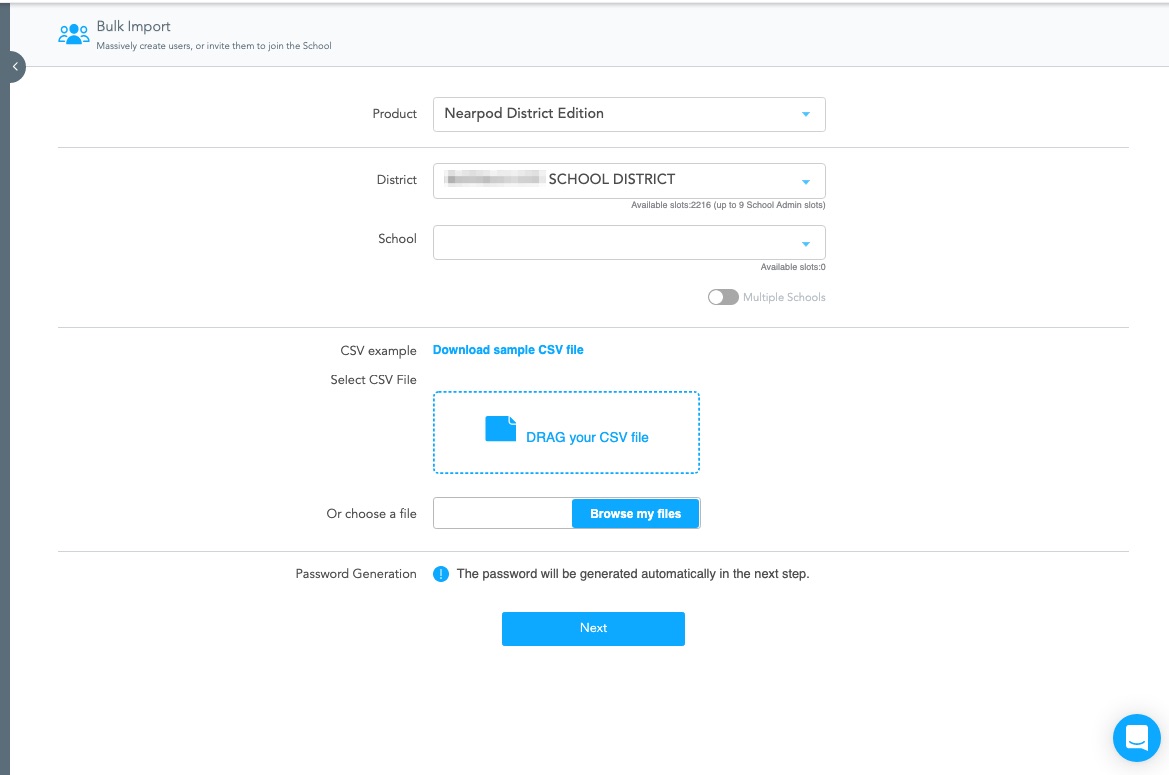Viewport: 1169px width, 775px height.
Task: Expand the collapsed sidebar with chevron
Action: (x=15, y=67)
